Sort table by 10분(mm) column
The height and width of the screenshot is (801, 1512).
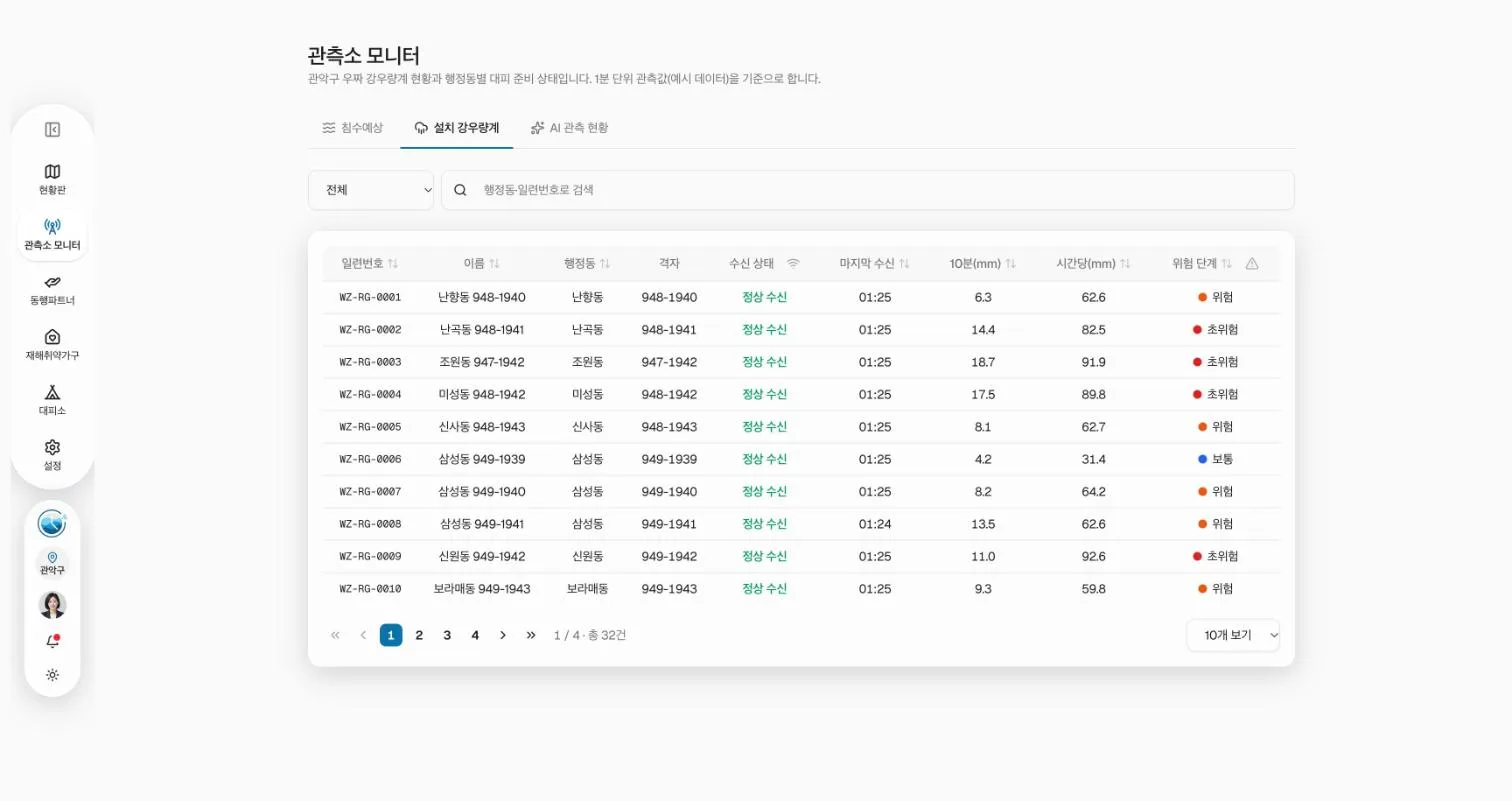tap(983, 263)
